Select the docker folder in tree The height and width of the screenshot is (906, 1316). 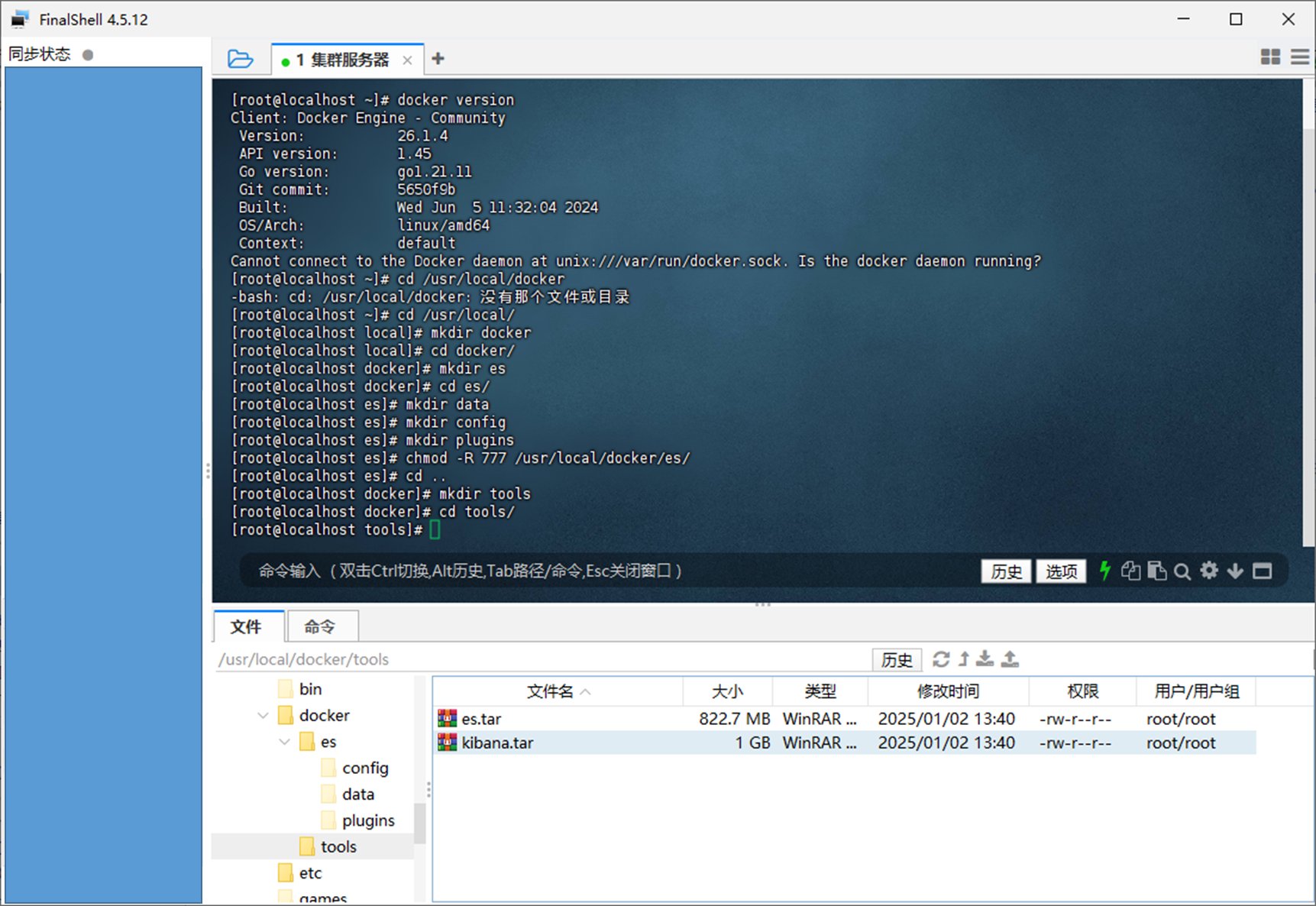coord(324,715)
